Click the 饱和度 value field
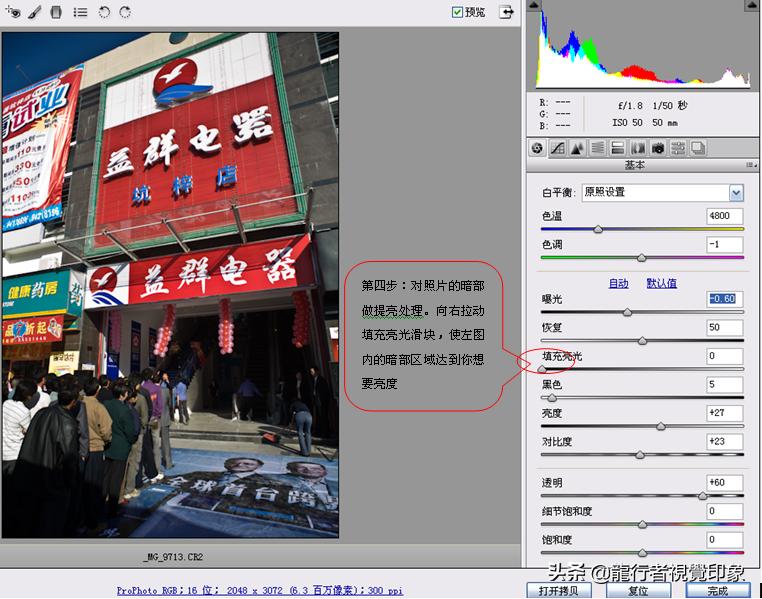This screenshot has width=762, height=599. [x=725, y=539]
